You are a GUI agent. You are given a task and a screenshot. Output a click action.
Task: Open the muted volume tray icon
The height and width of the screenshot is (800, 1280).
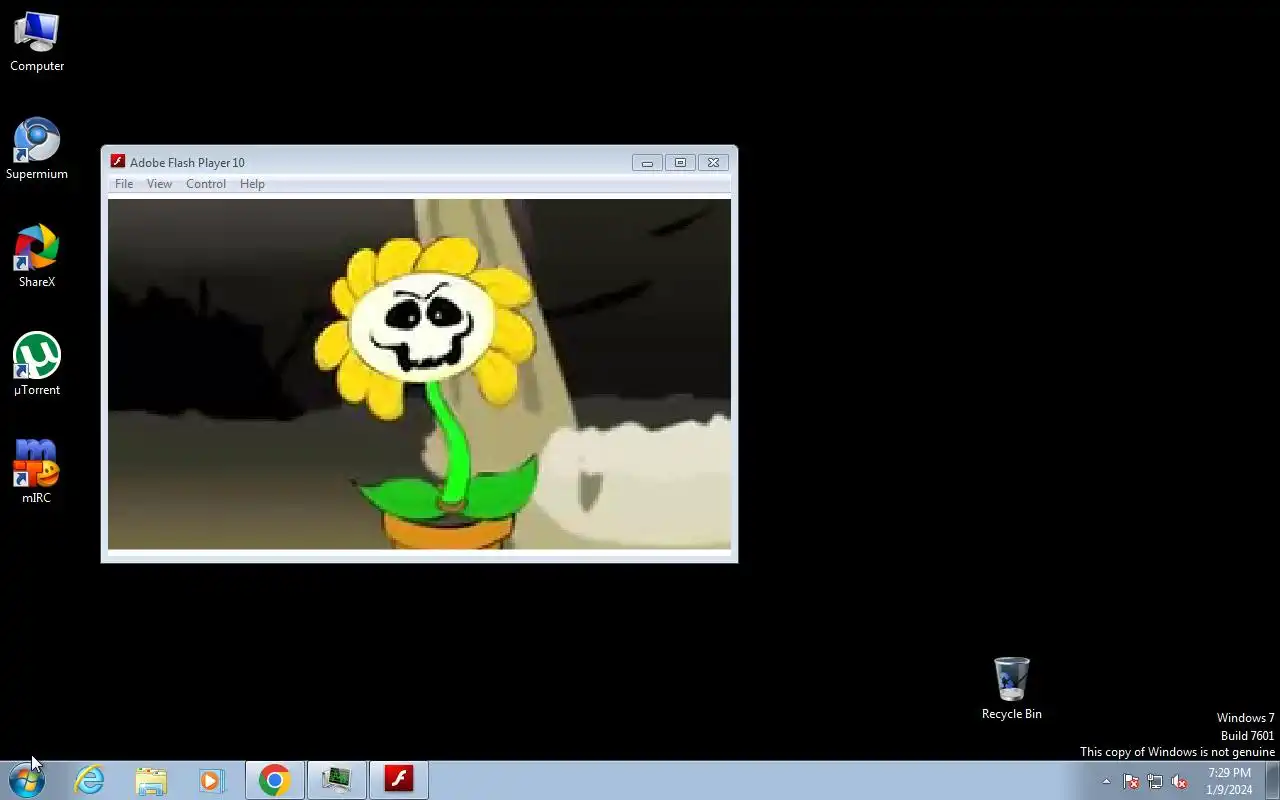point(1179,781)
